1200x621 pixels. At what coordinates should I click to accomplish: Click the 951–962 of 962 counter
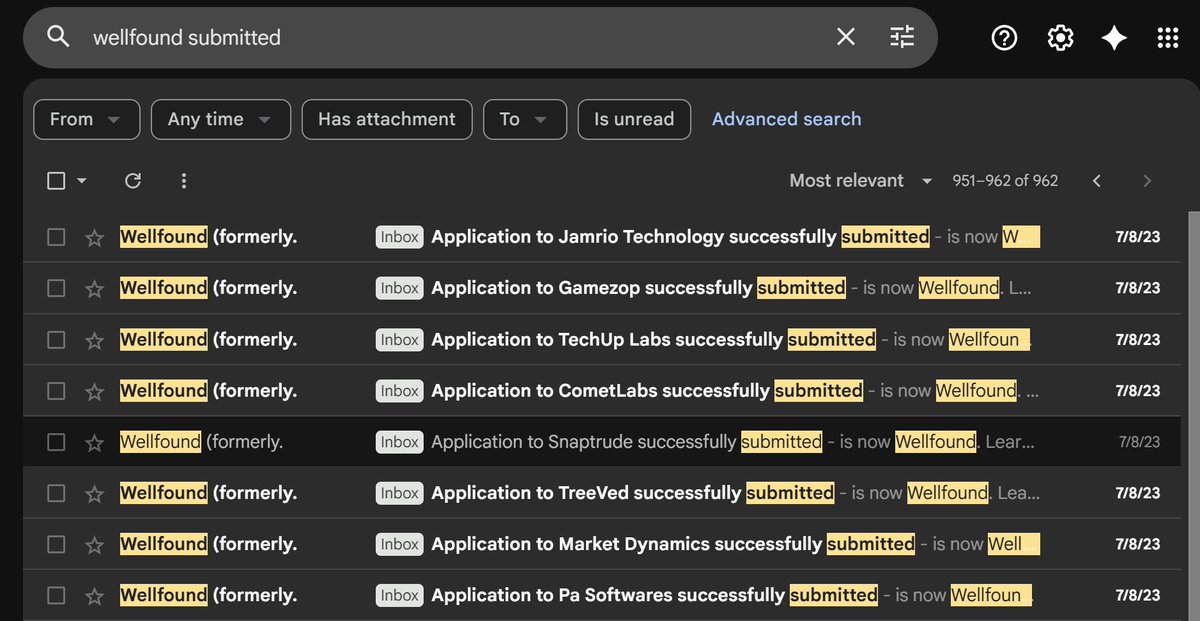pos(1005,181)
